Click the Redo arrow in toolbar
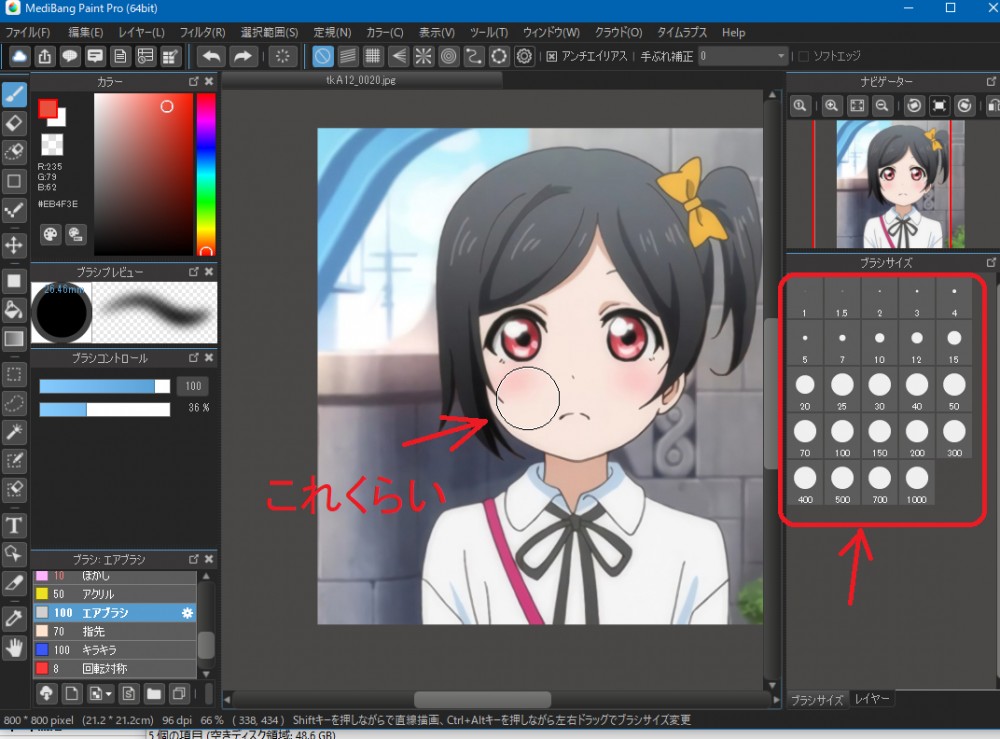 point(242,56)
